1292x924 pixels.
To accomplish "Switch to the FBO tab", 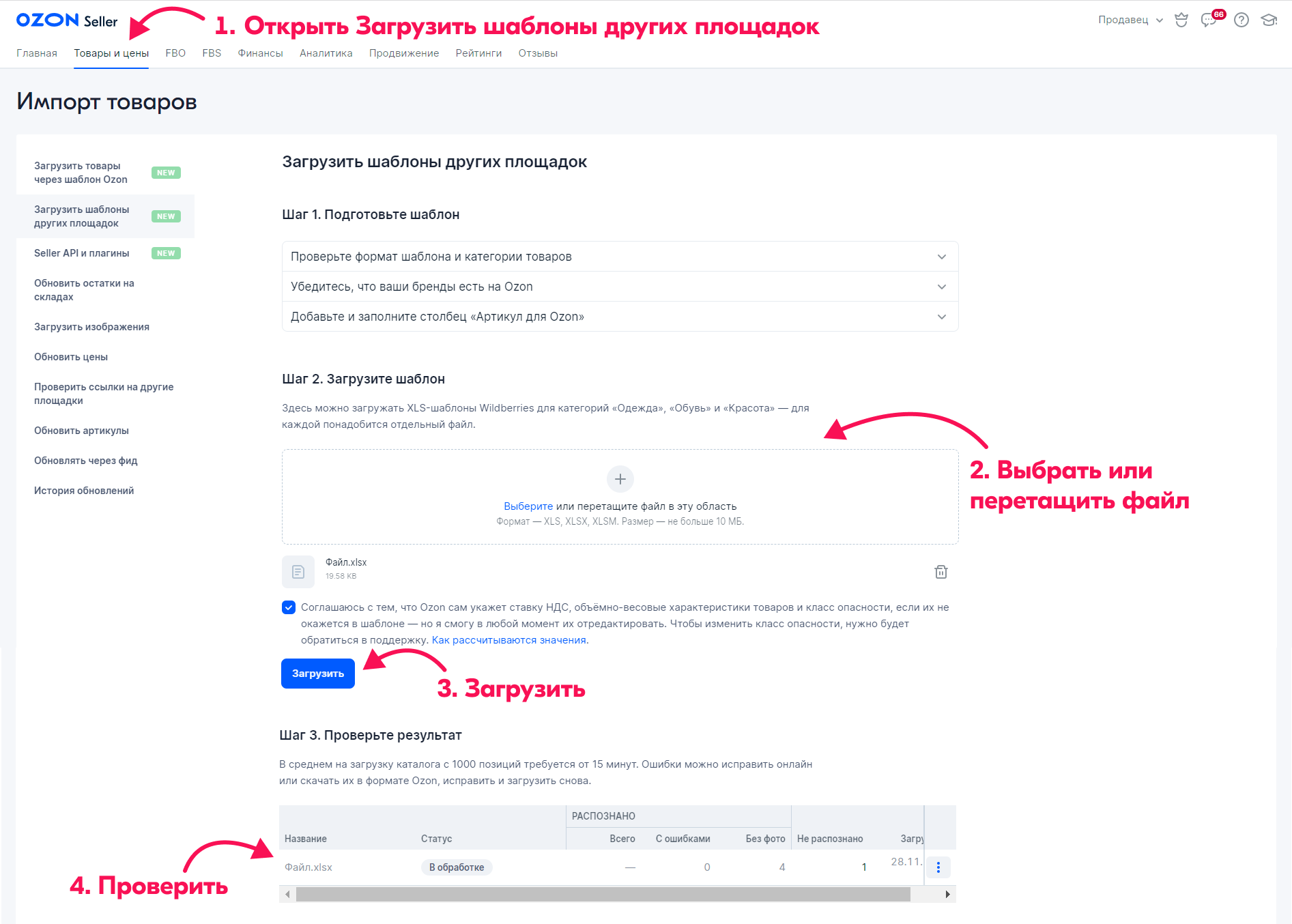I will pyautogui.click(x=175, y=53).
